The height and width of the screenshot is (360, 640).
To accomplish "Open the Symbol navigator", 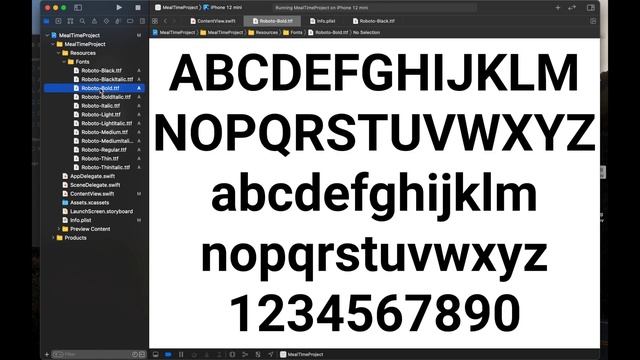I will [70, 21].
